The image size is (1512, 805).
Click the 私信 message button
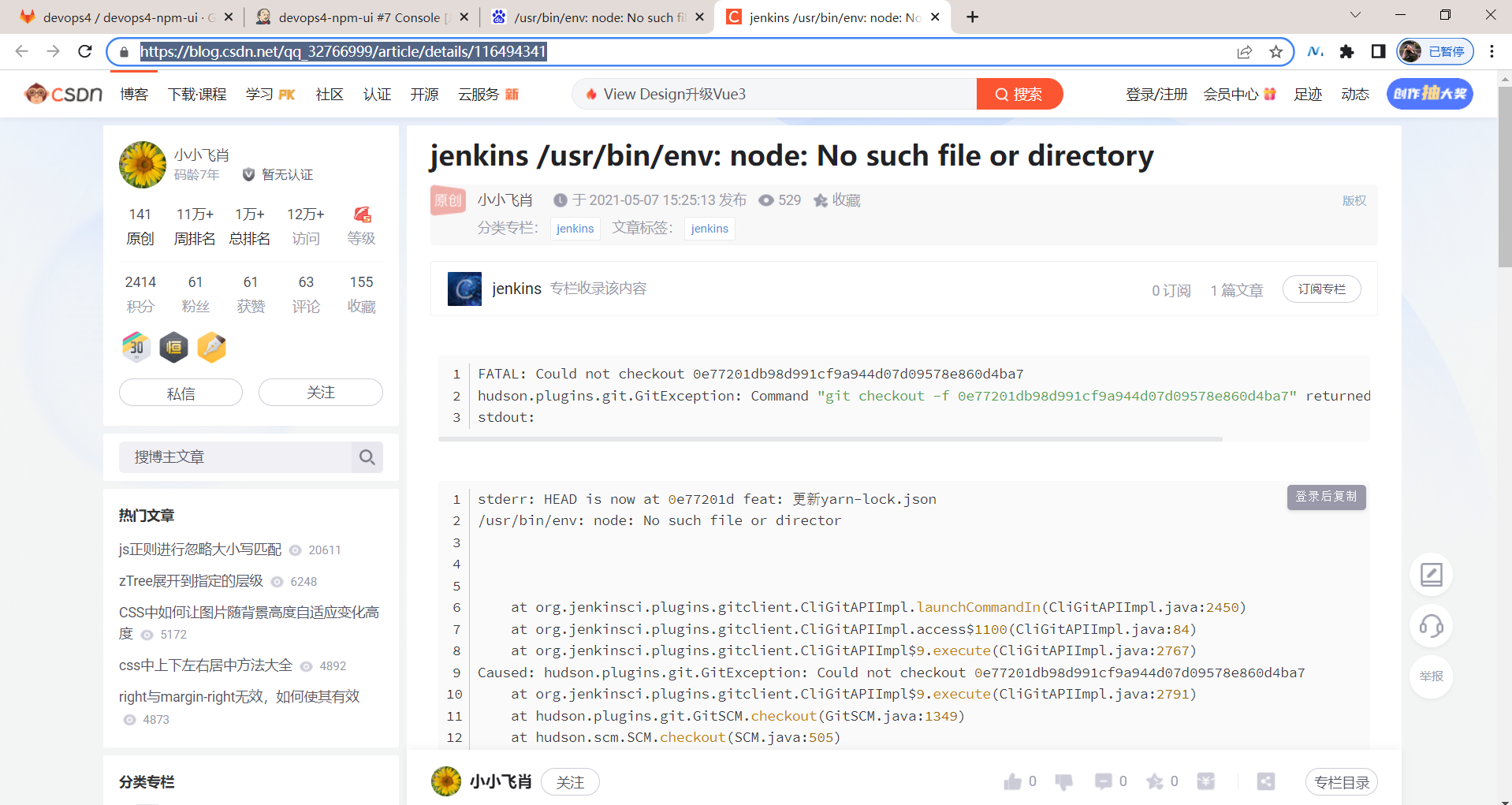coord(181,393)
